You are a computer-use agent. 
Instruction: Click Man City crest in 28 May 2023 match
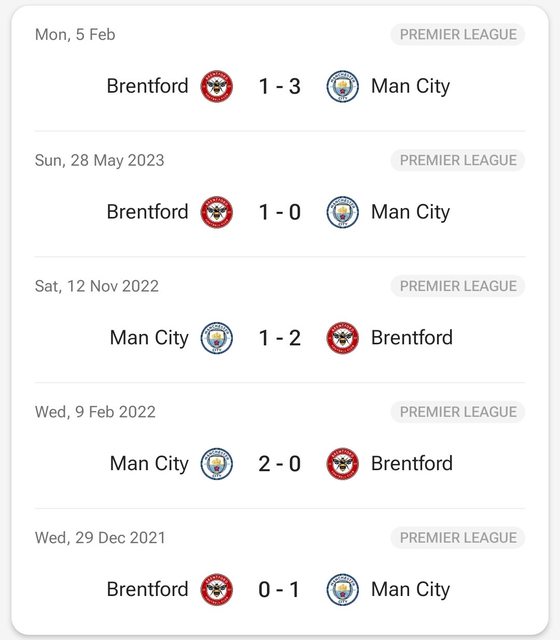343,212
